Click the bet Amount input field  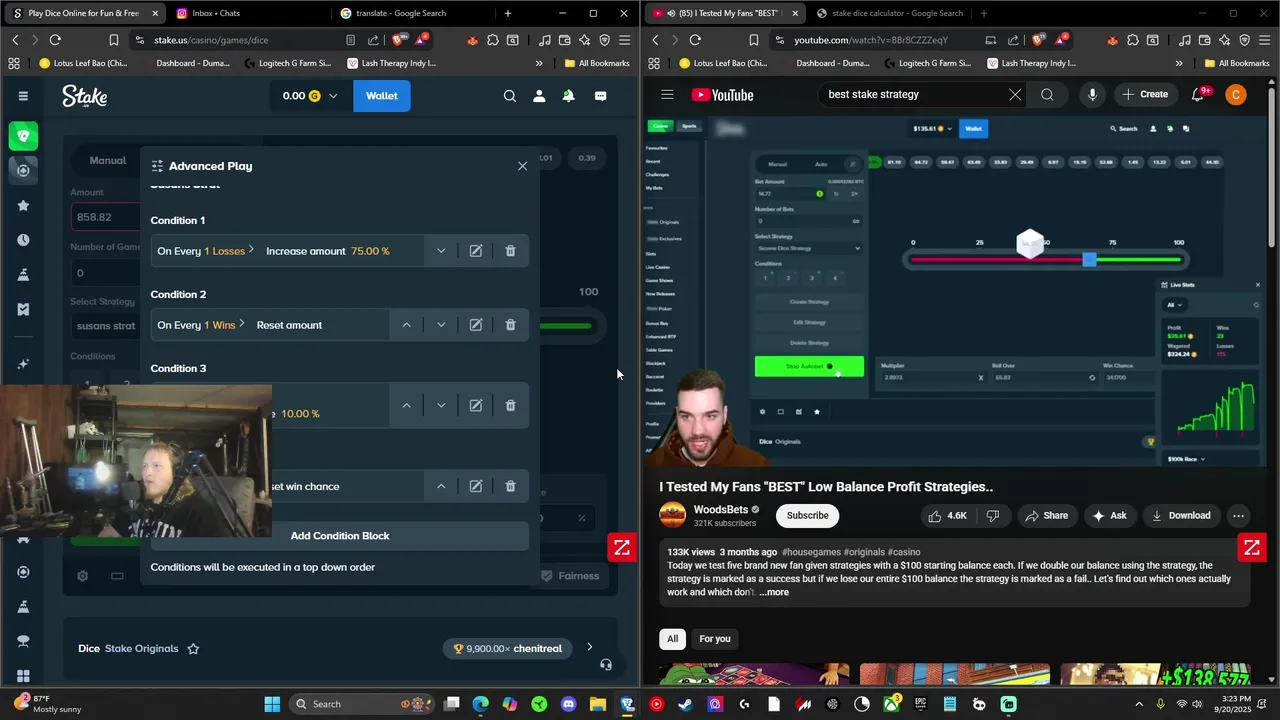106,217
